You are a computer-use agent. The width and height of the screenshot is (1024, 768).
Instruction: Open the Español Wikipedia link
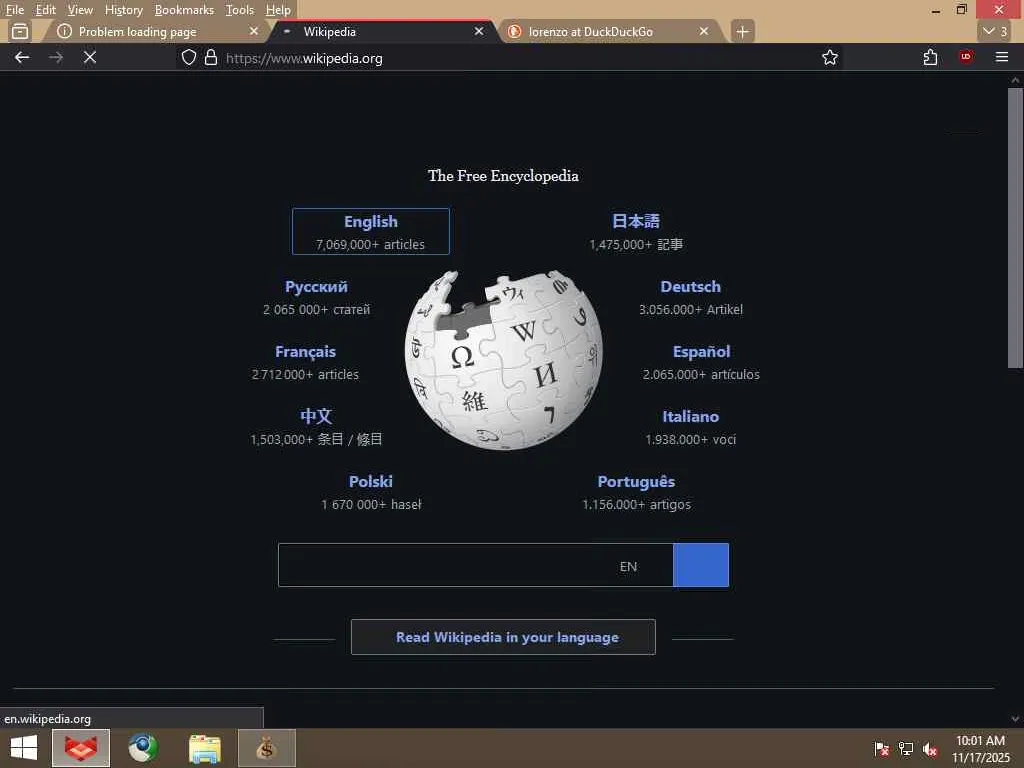pyautogui.click(x=701, y=351)
